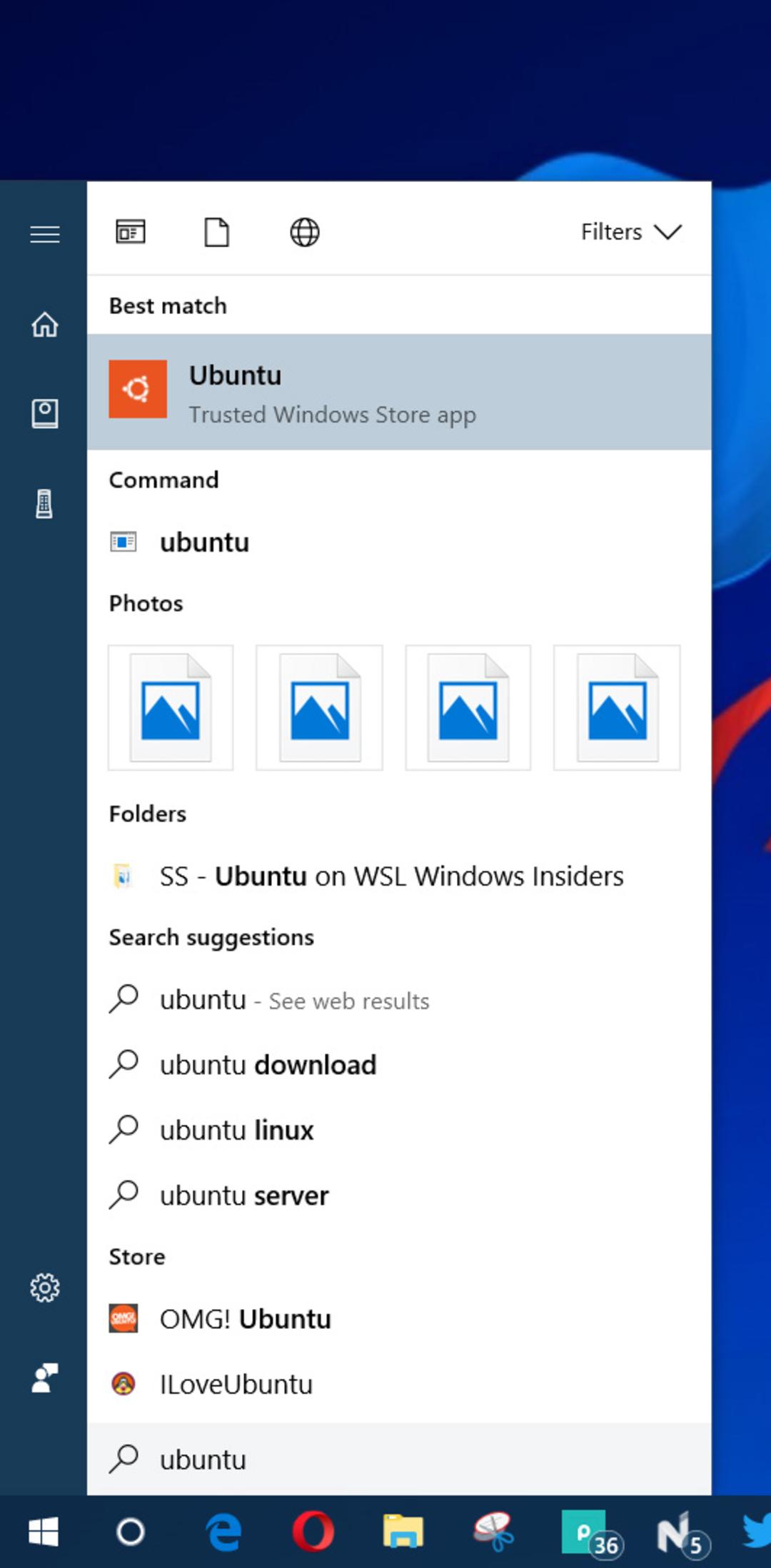The image size is (771, 1568).
Task: Select the 'ubuntu linux' suggestion
Action: coord(399,1130)
